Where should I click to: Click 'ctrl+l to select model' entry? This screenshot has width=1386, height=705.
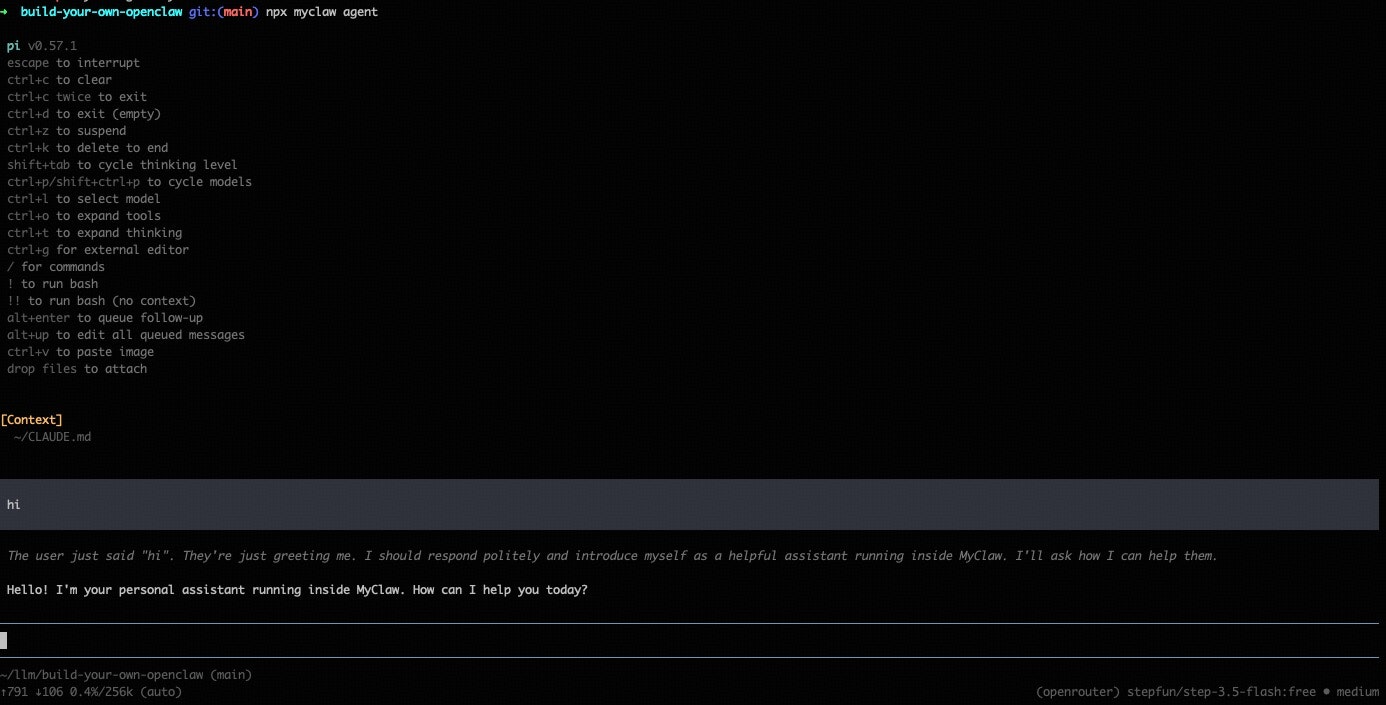[83, 198]
